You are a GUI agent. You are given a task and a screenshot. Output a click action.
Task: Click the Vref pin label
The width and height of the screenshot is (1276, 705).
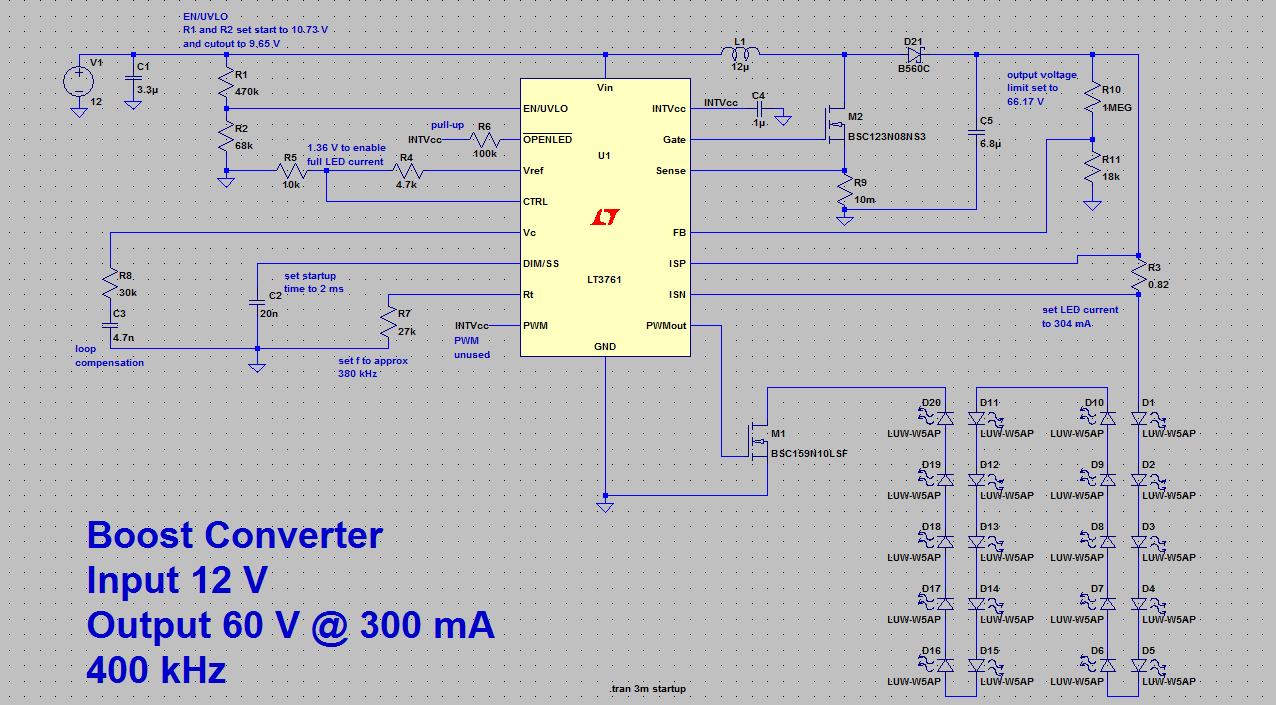click(x=533, y=171)
